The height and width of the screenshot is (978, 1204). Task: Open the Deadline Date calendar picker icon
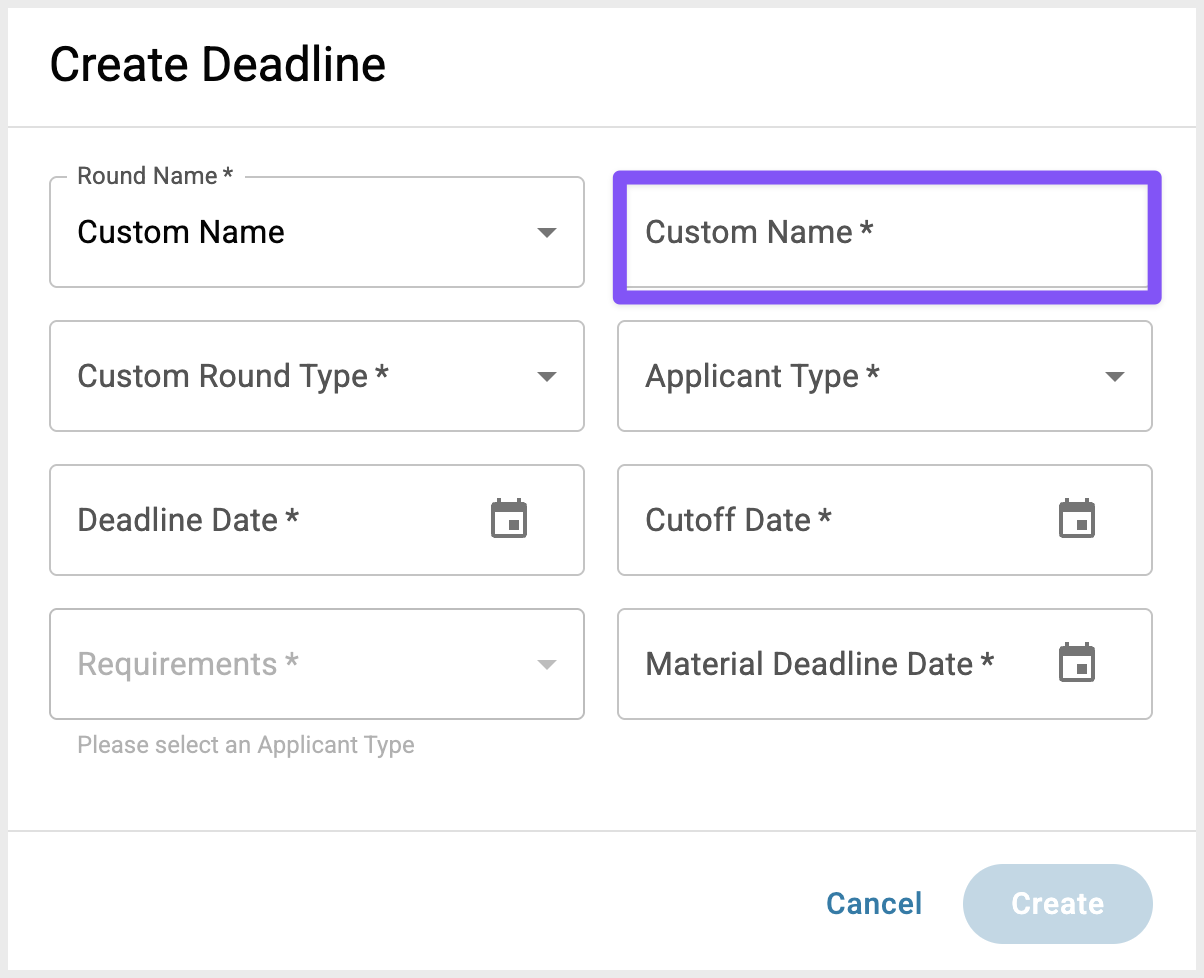[x=509, y=519]
